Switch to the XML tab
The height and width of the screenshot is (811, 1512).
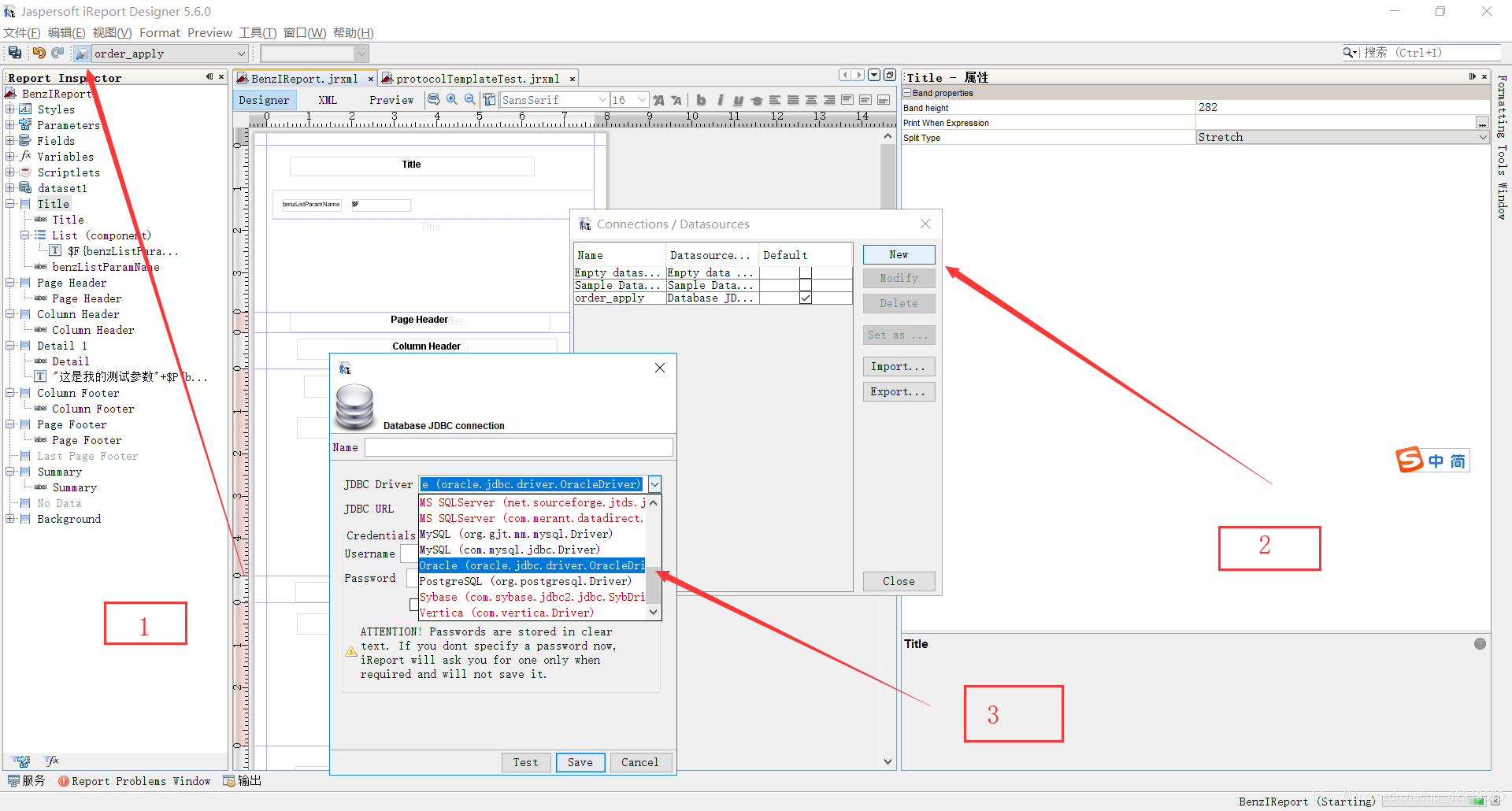click(328, 100)
